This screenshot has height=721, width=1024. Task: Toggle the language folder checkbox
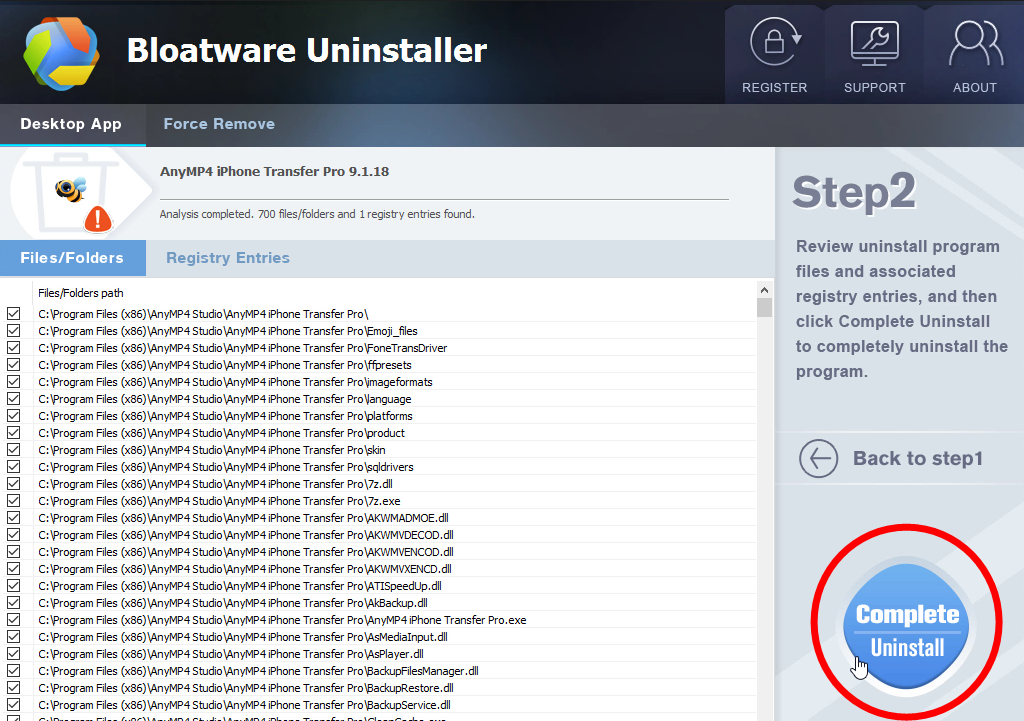coord(13,399)
